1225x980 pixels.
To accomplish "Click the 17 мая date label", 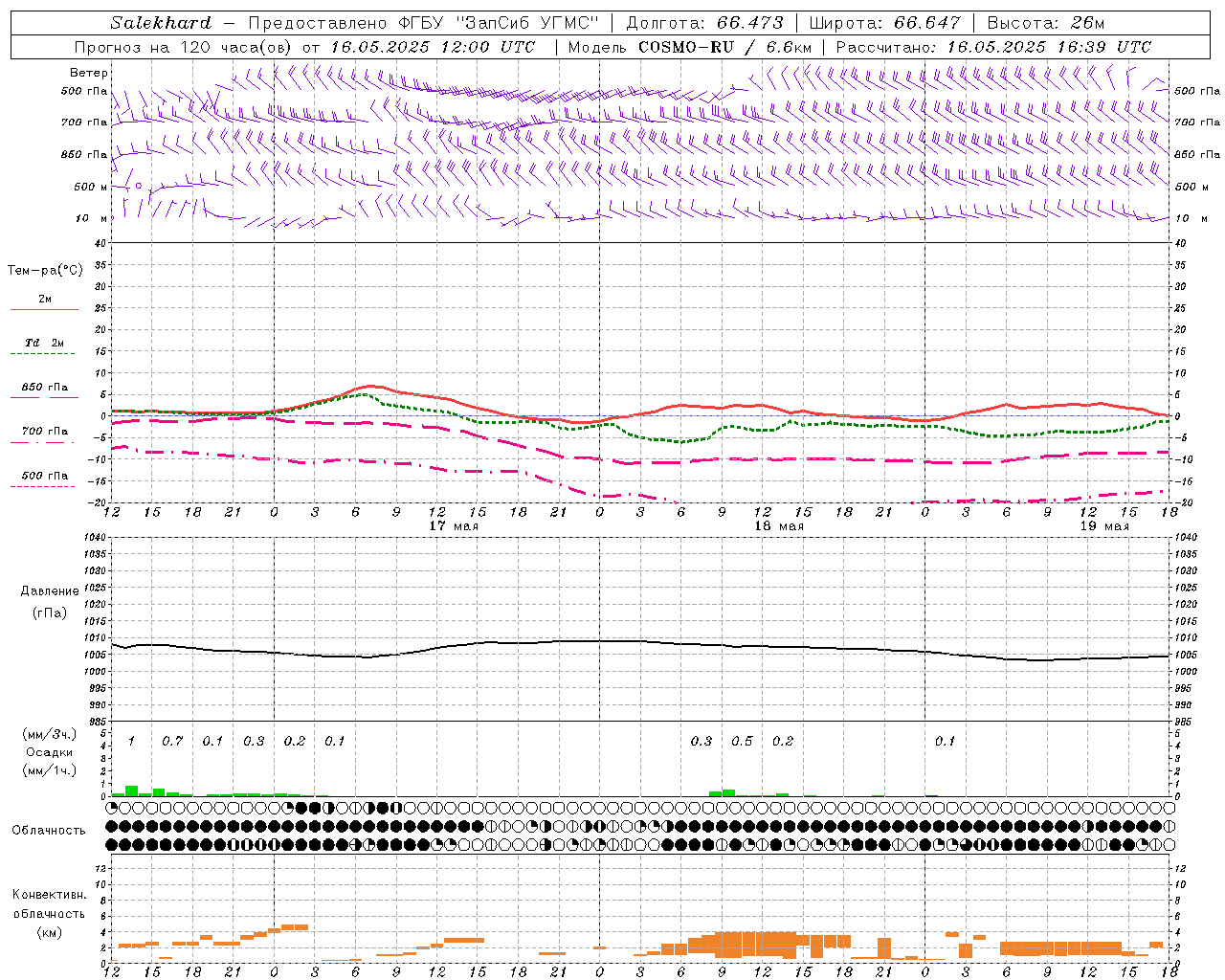I will point(454,526).
